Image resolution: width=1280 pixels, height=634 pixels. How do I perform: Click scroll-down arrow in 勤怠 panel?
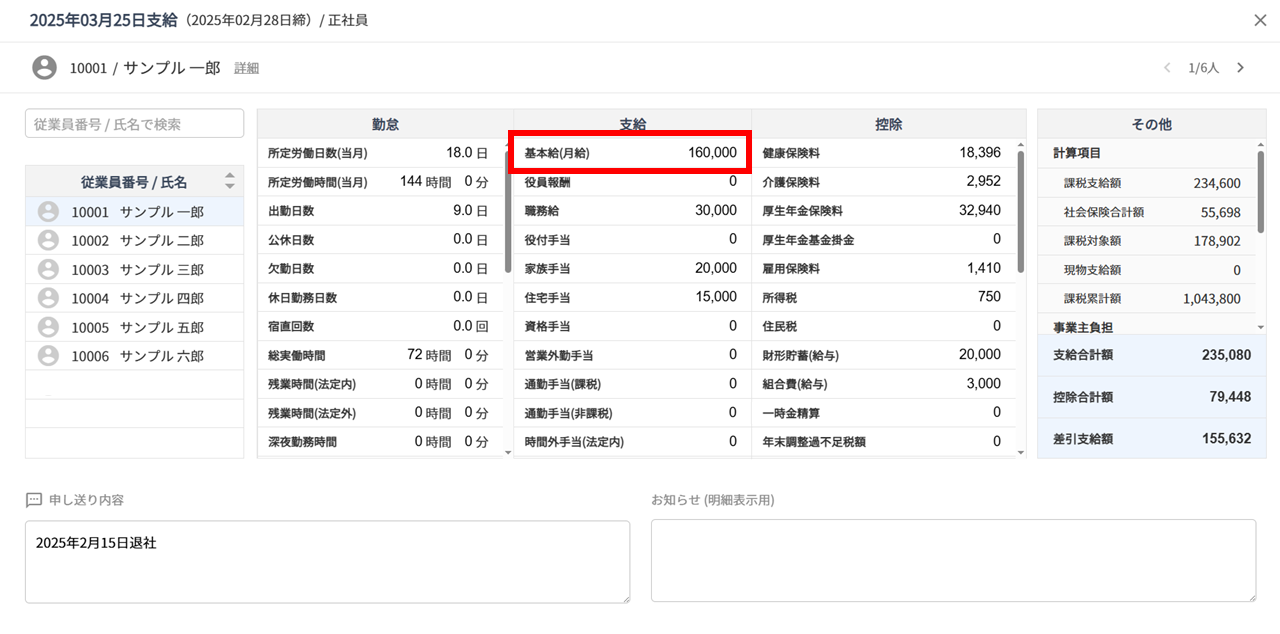point(508,452)
